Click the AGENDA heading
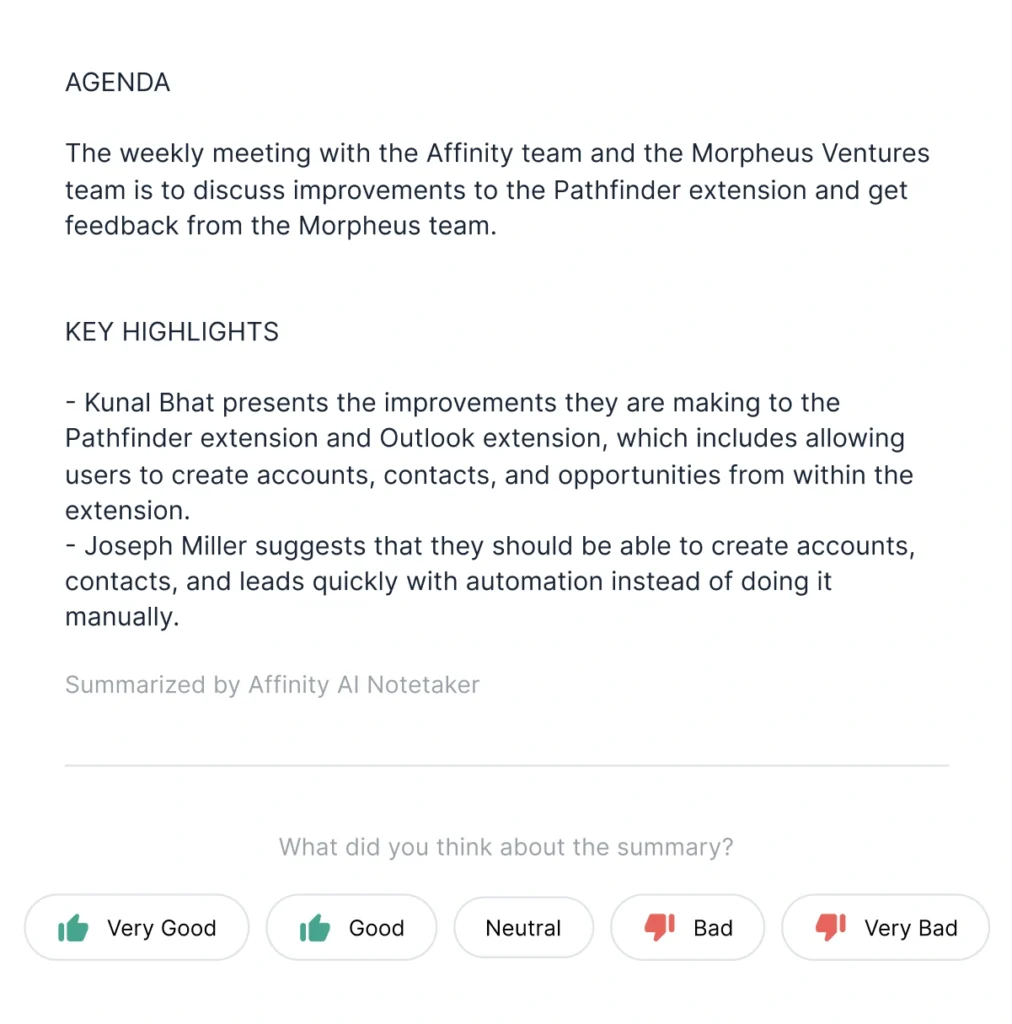This screenshot has width=1012, height=1024. point(118,82)
